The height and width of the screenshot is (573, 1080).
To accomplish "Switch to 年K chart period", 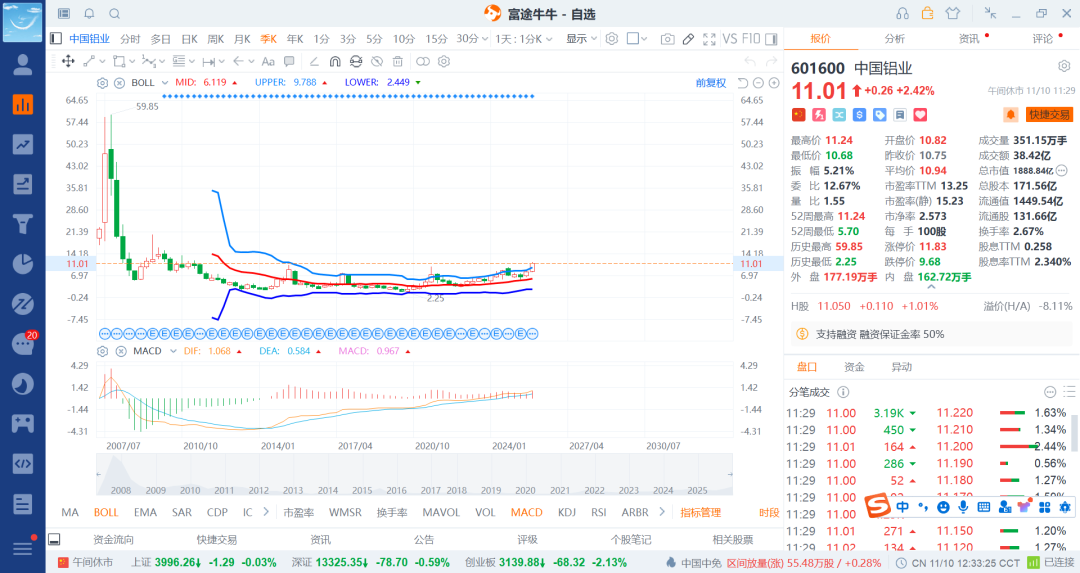I will click(x=295, y=39).
